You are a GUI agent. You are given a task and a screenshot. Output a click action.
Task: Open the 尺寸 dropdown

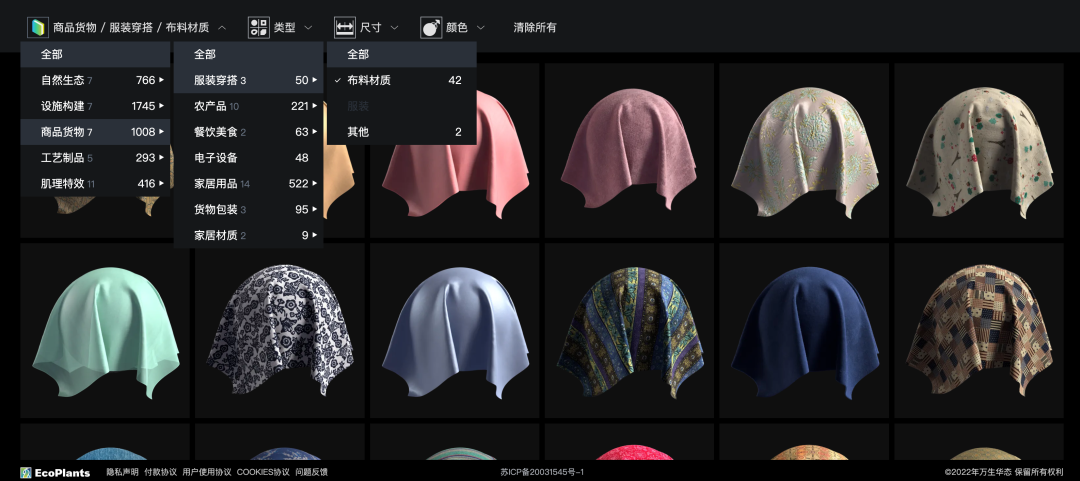pos(394,28)
